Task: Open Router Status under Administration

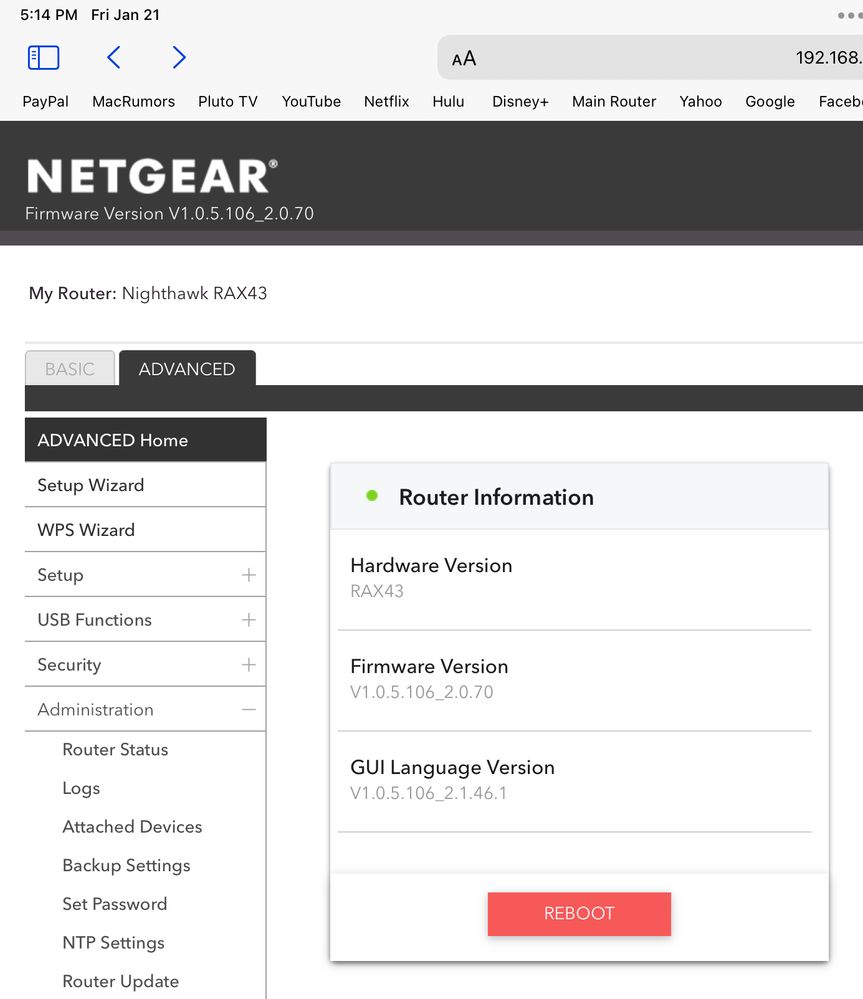Action: [x=115, y=749]
